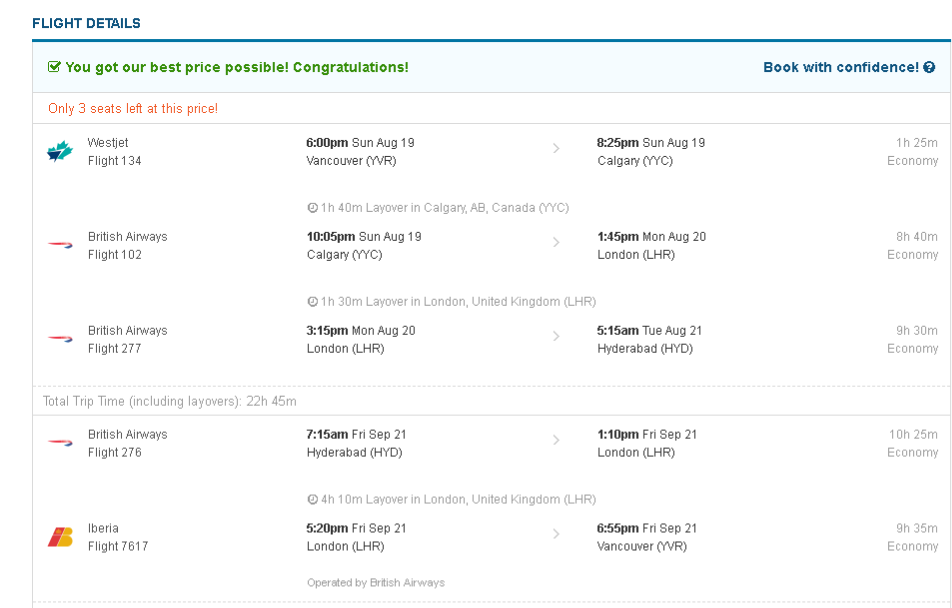Click clock icon on 1h 30m London layover

(312, 302)
